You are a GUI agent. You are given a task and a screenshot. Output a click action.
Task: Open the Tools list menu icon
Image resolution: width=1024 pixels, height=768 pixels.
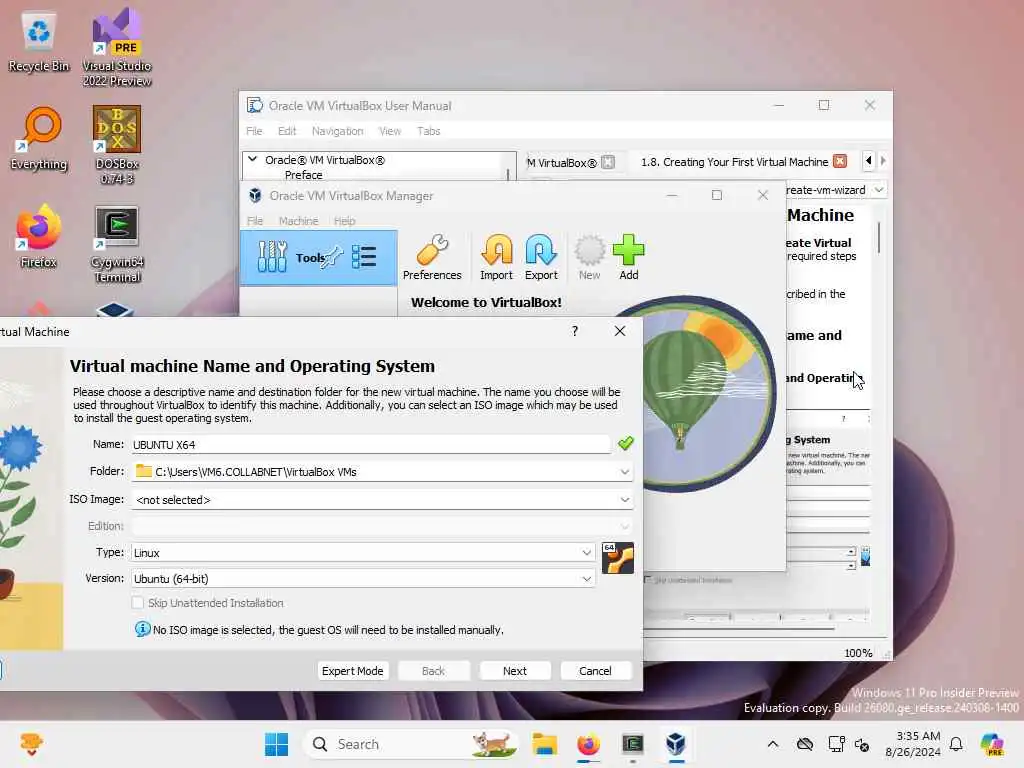364,257
